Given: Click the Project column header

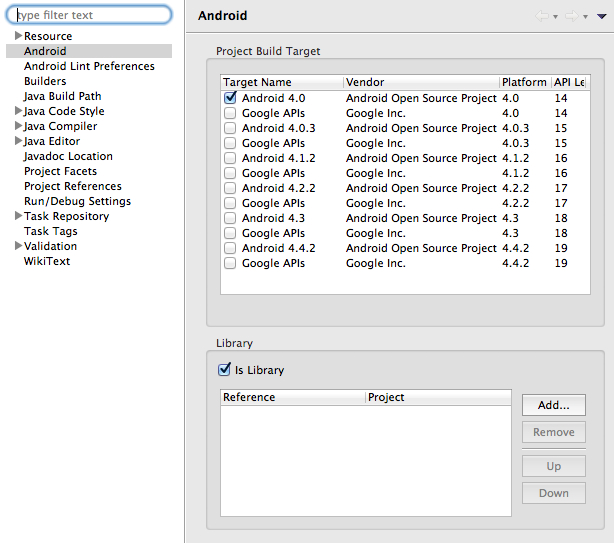Looking at the screenshot, I should pyautogui.click(x=439, y=397).
